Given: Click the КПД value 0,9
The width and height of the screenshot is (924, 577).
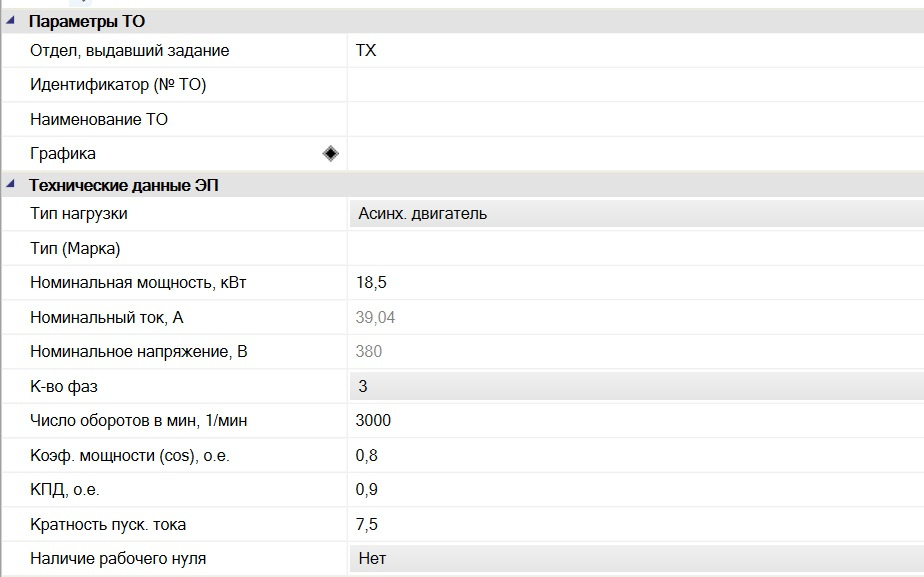Looking at the screenshot, I should tap(367, 489).
